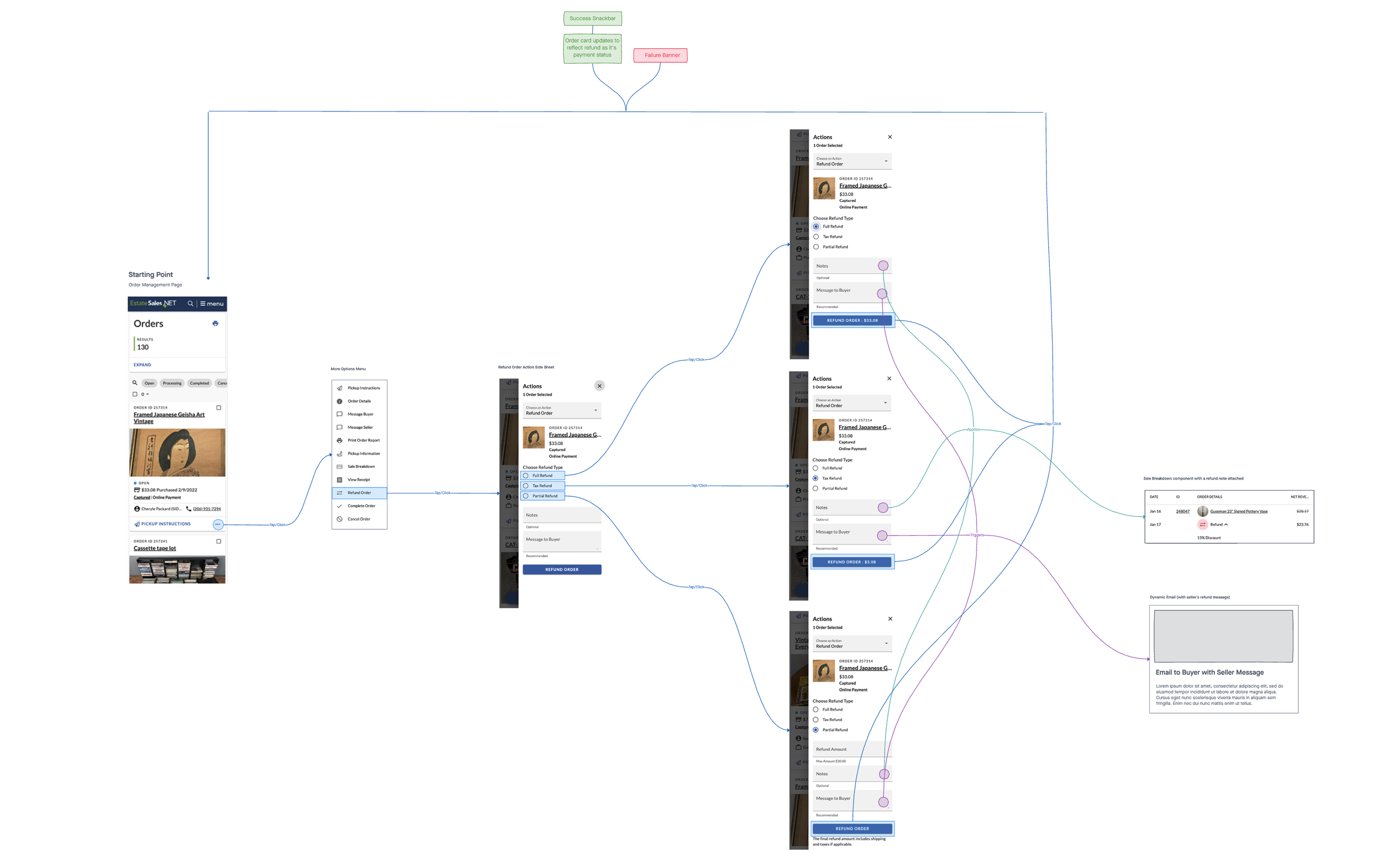
Task: Collapse the Refund chevron in Sale Breakdown
Action: pos(1226,524)
